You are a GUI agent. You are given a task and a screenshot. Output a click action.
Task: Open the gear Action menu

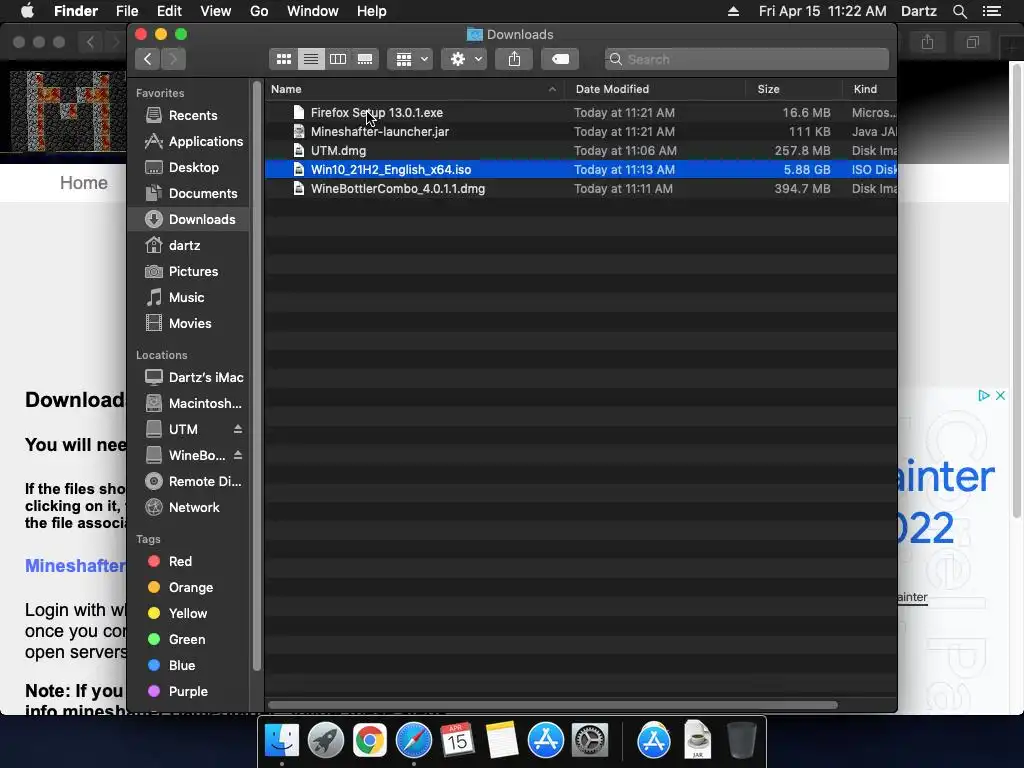pos(464,59)
